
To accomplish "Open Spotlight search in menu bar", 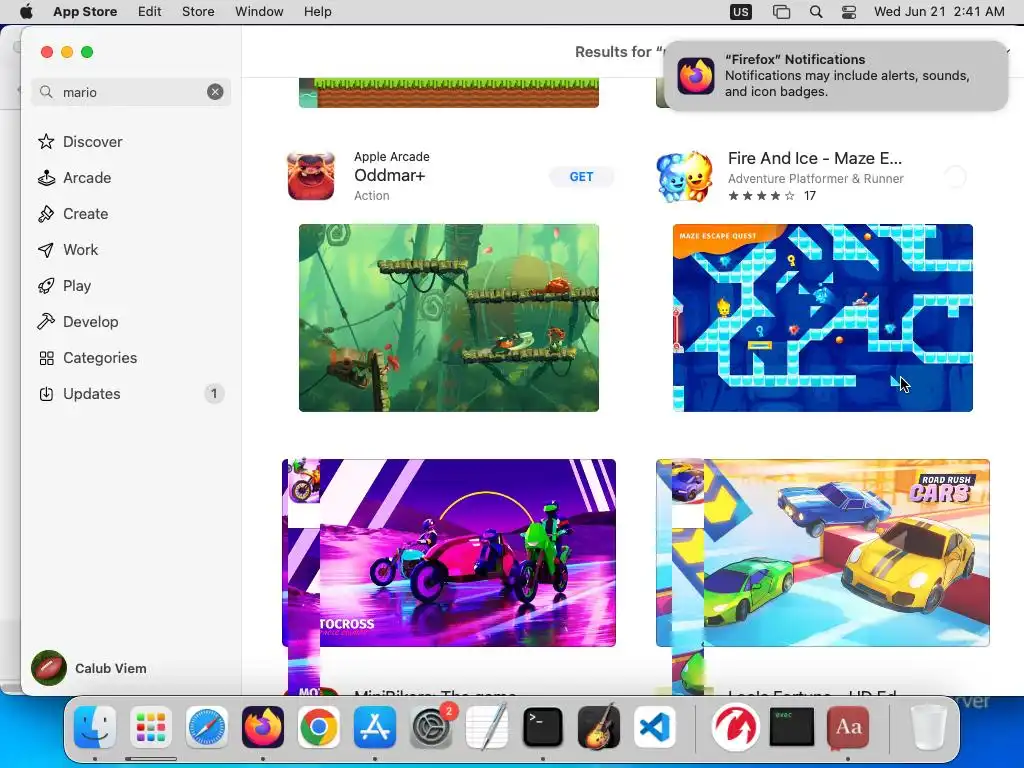I will tap(816, 12).
